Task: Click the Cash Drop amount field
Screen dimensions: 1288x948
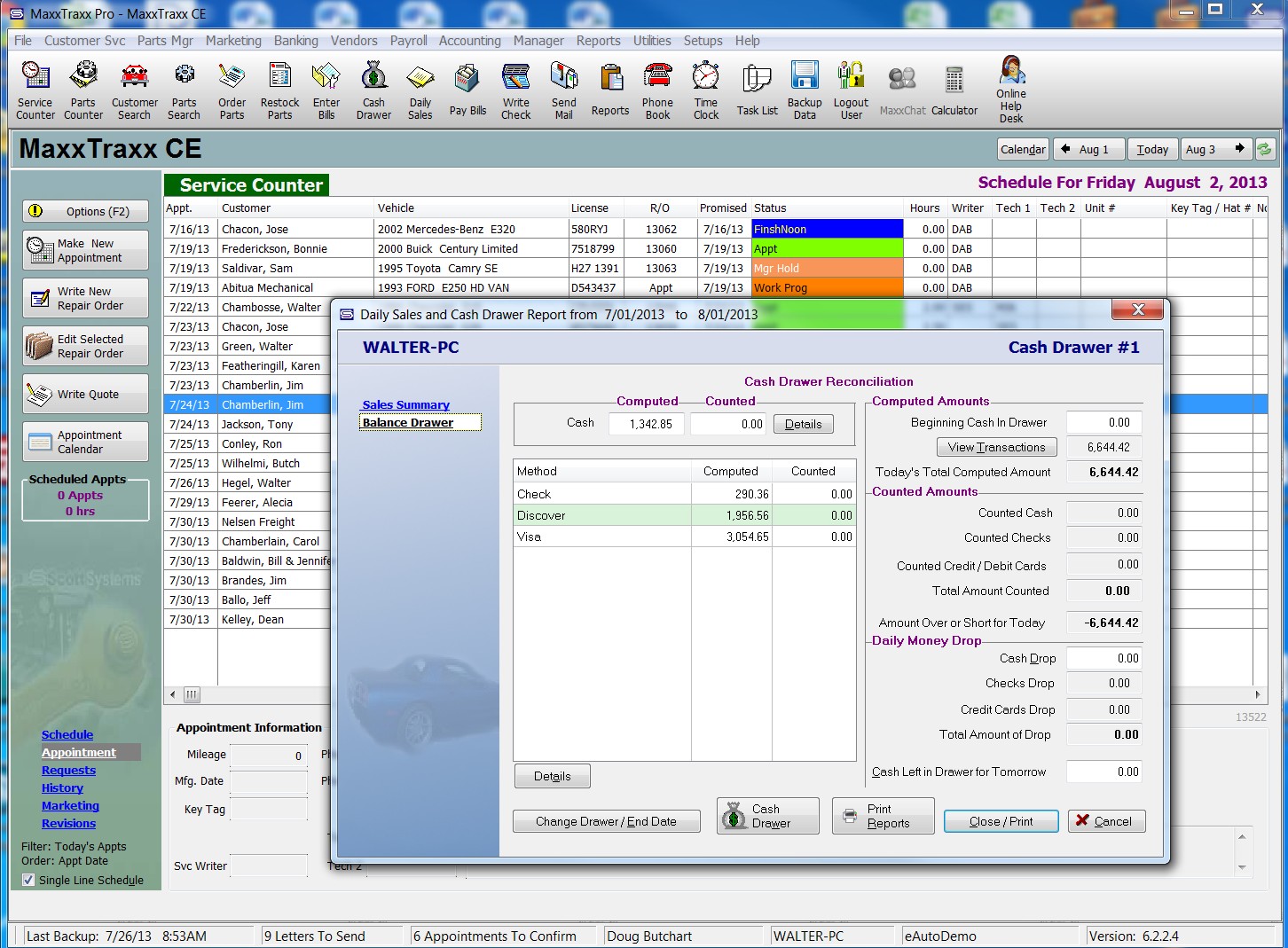Action: (1103, 658)
